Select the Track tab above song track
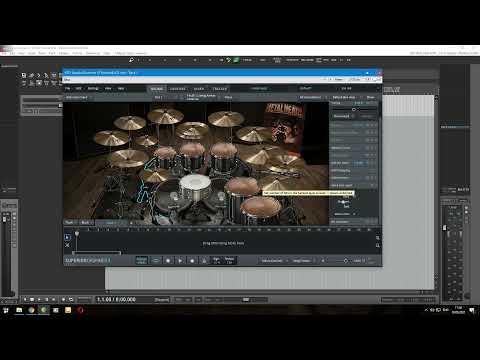The width and height of the screenshot is (480, 360). [69, 222]
